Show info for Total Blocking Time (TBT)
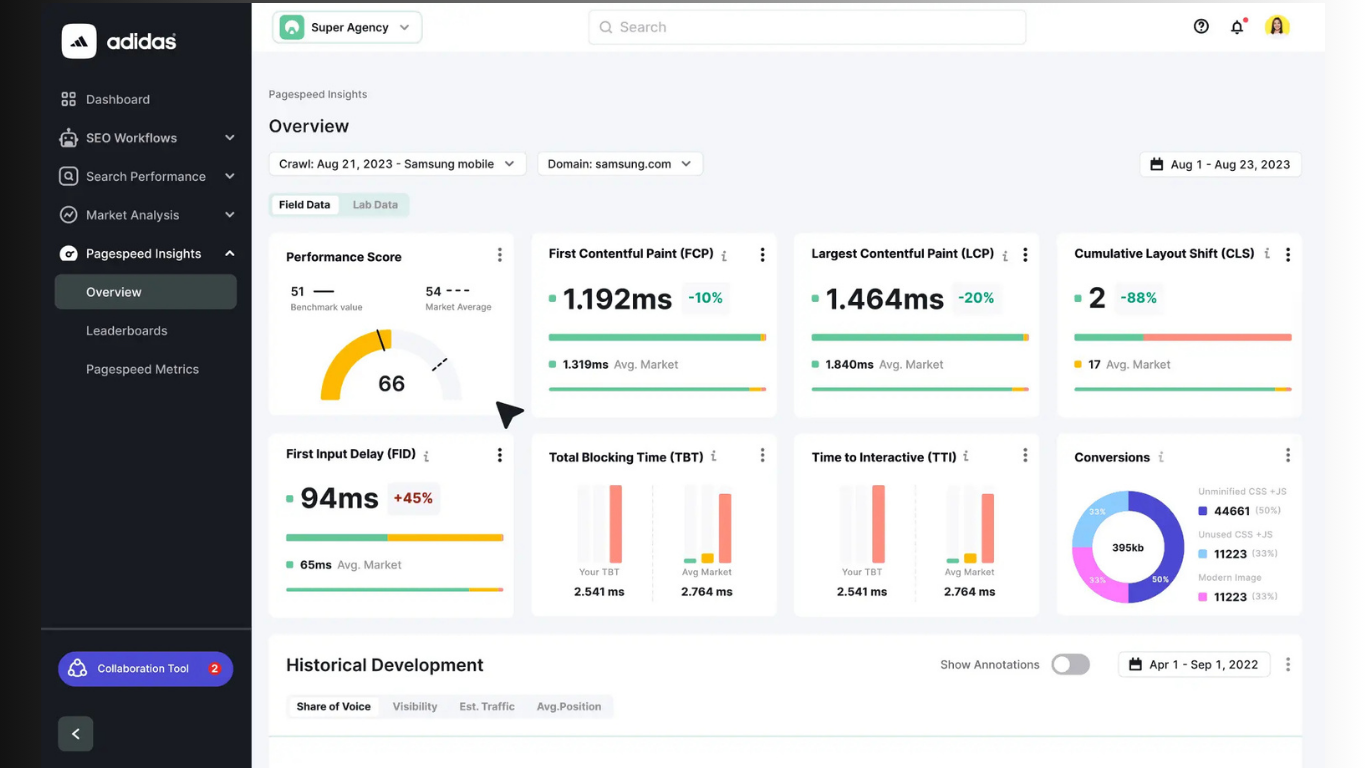 click(x=714, y=456)
